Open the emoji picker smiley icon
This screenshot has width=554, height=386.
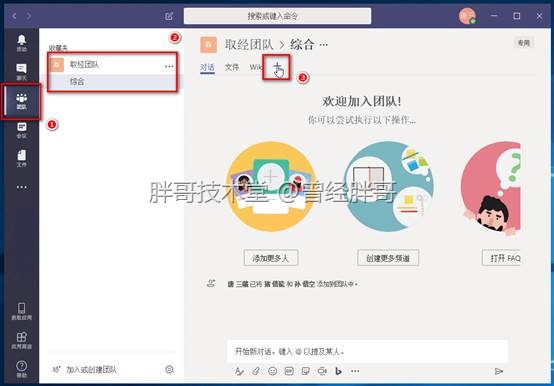[x=272, y=371]
